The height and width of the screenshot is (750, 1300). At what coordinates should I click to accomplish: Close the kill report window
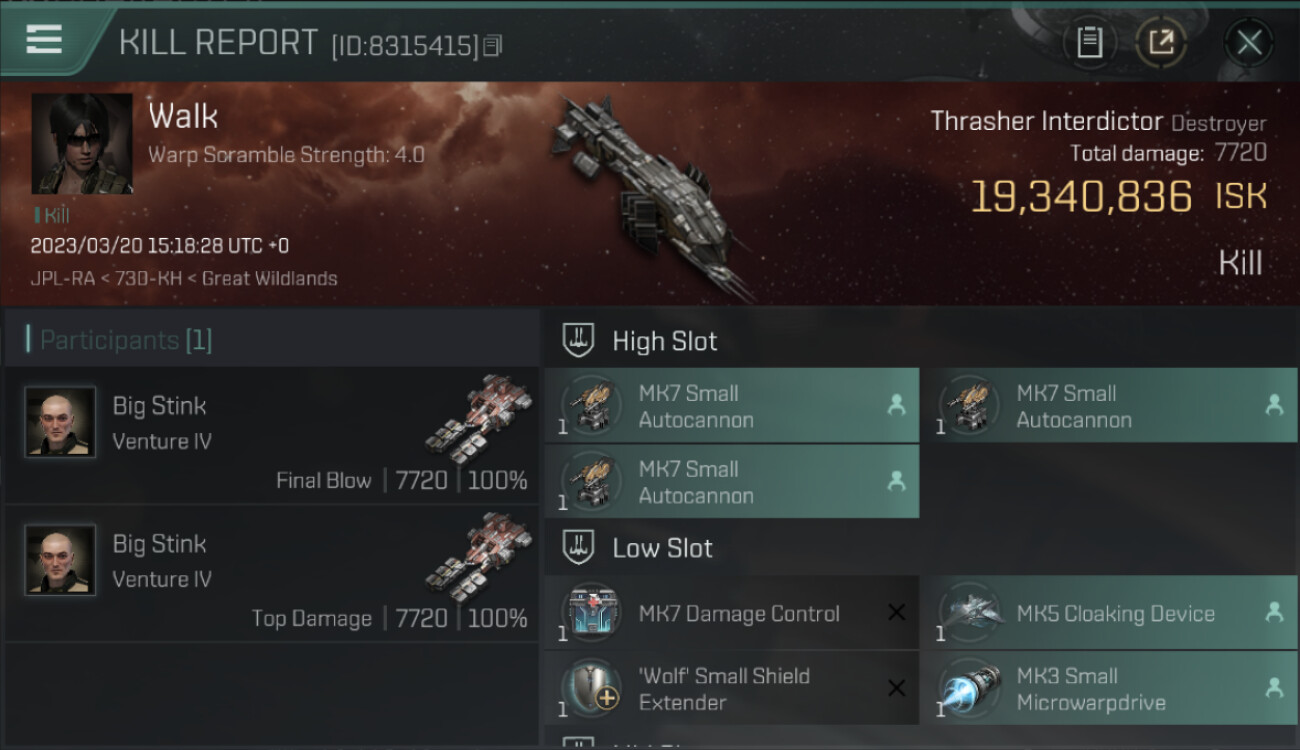(x=1248, y=42)
